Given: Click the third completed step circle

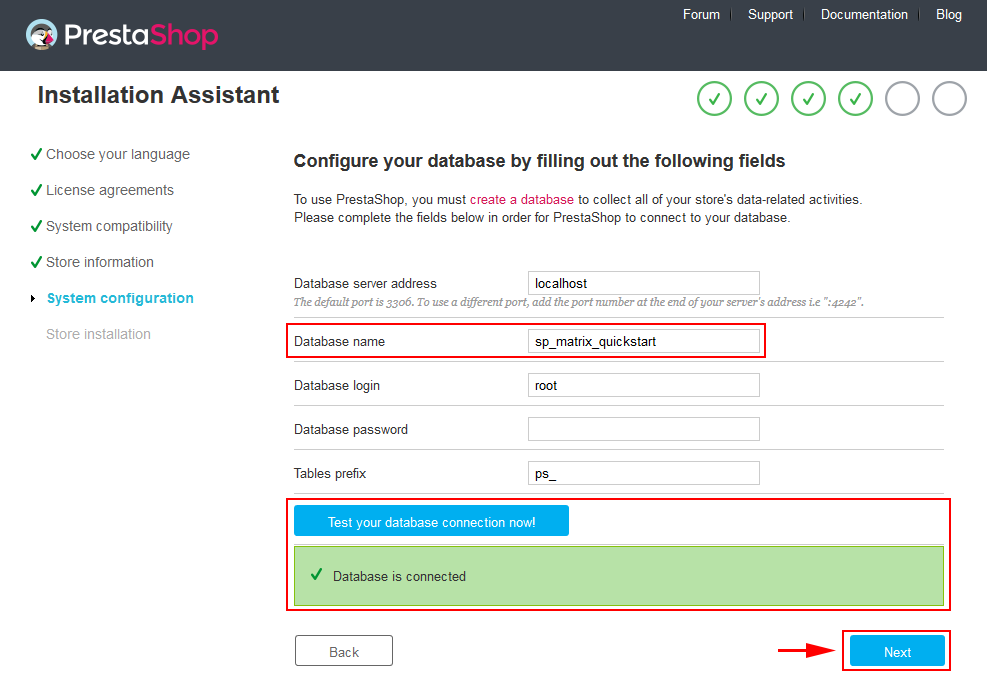Looking at the screenshot, I should 808,99.
